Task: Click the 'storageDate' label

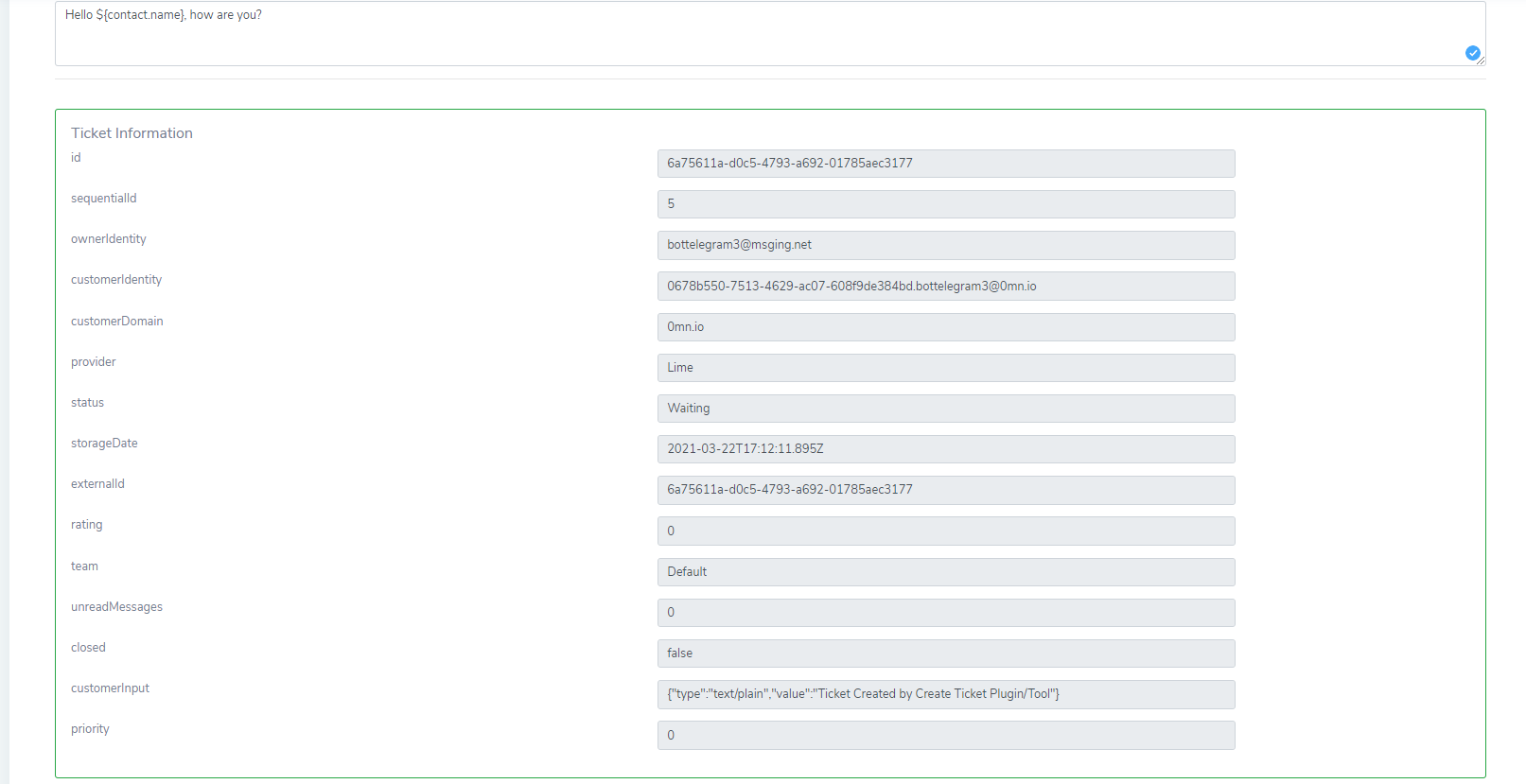Action: click(x=104, y=444)
